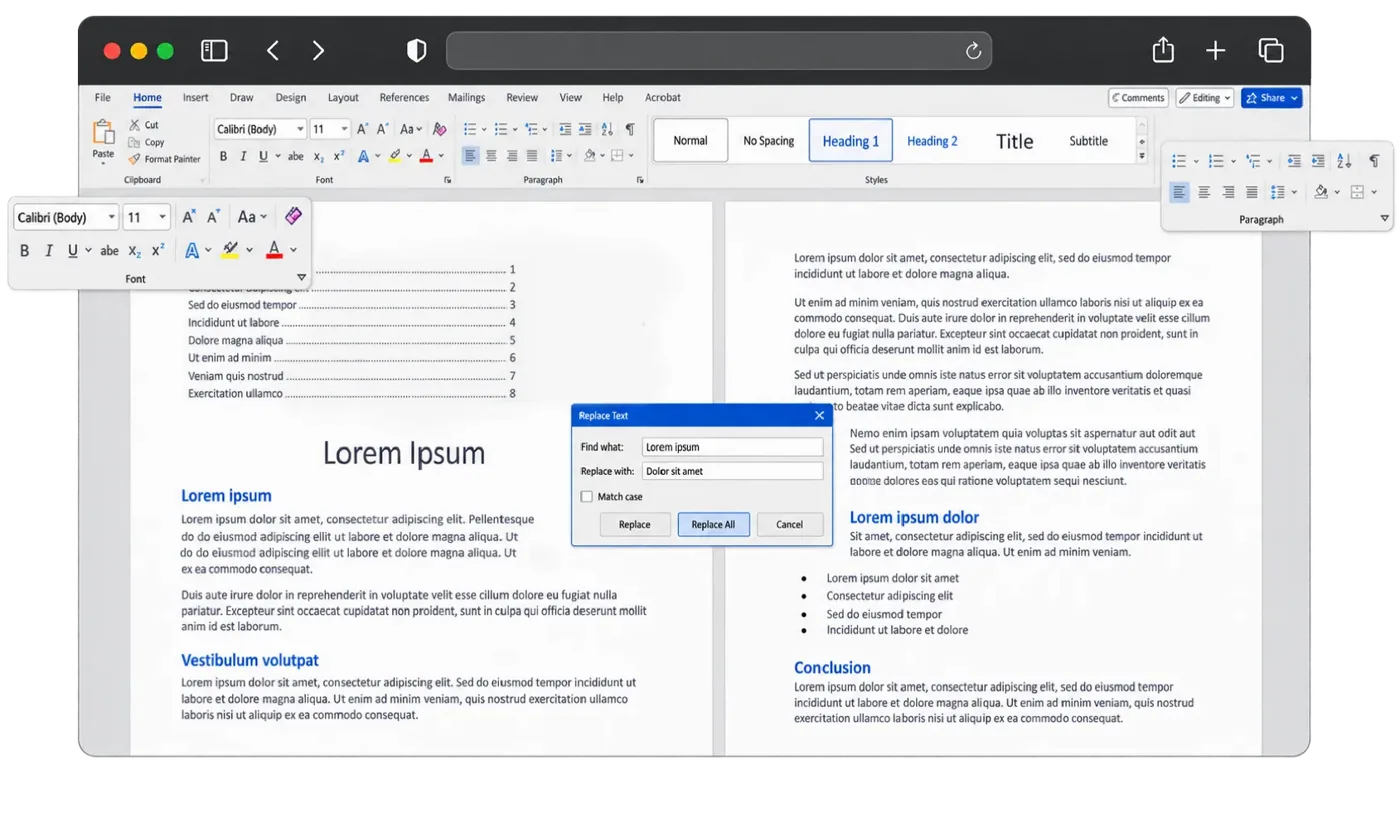Open a new browser tab with plus icon
This screenshot has width=1400, height=833.
tap(1215, 50)
